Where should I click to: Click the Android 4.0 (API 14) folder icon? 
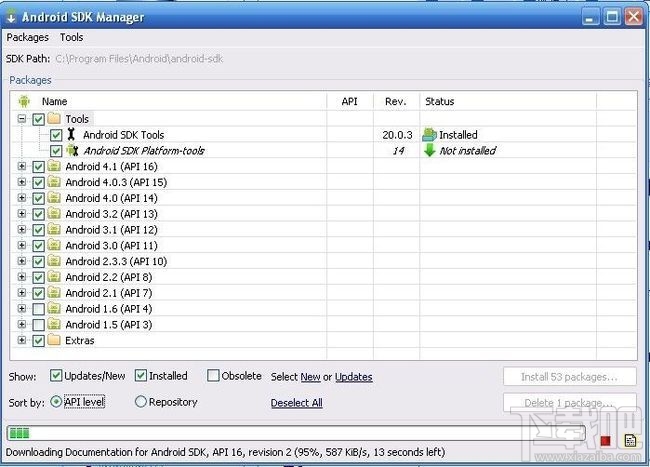click(x=54, y=198)
